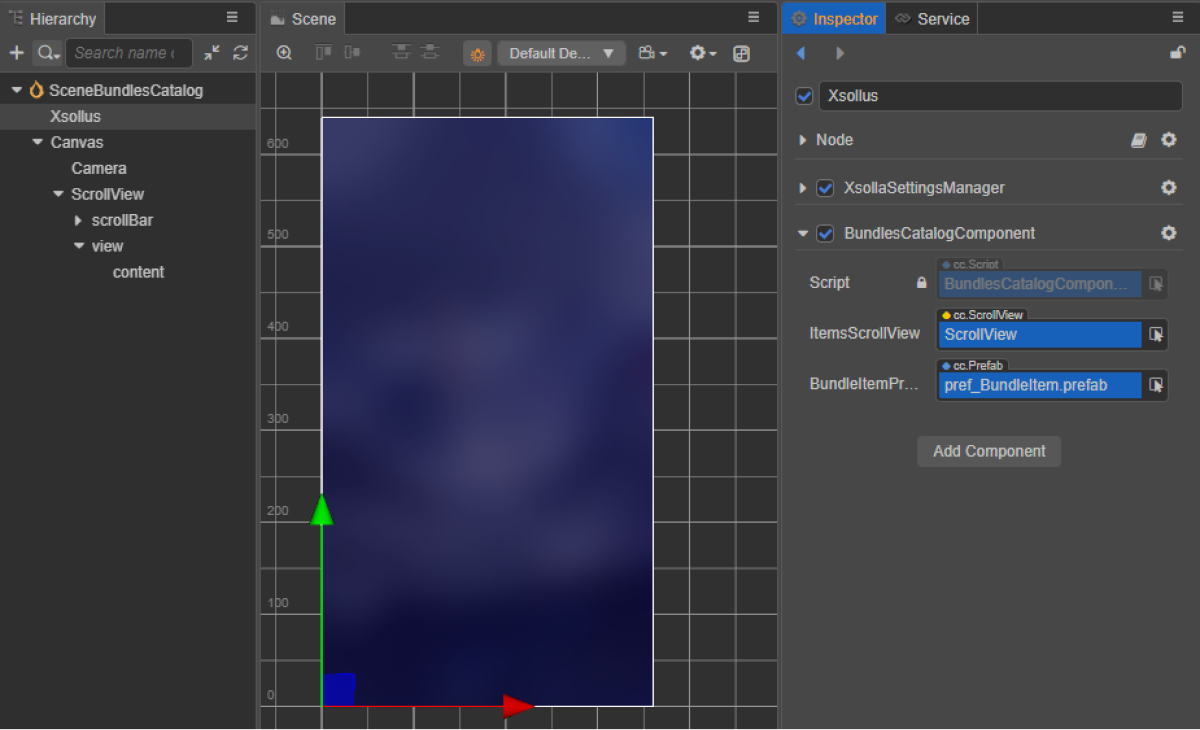The height and width of the screenshot is (730, 1200).
Task: Uncheck the Xsollus node active checkbox
Action: [804, 96]
